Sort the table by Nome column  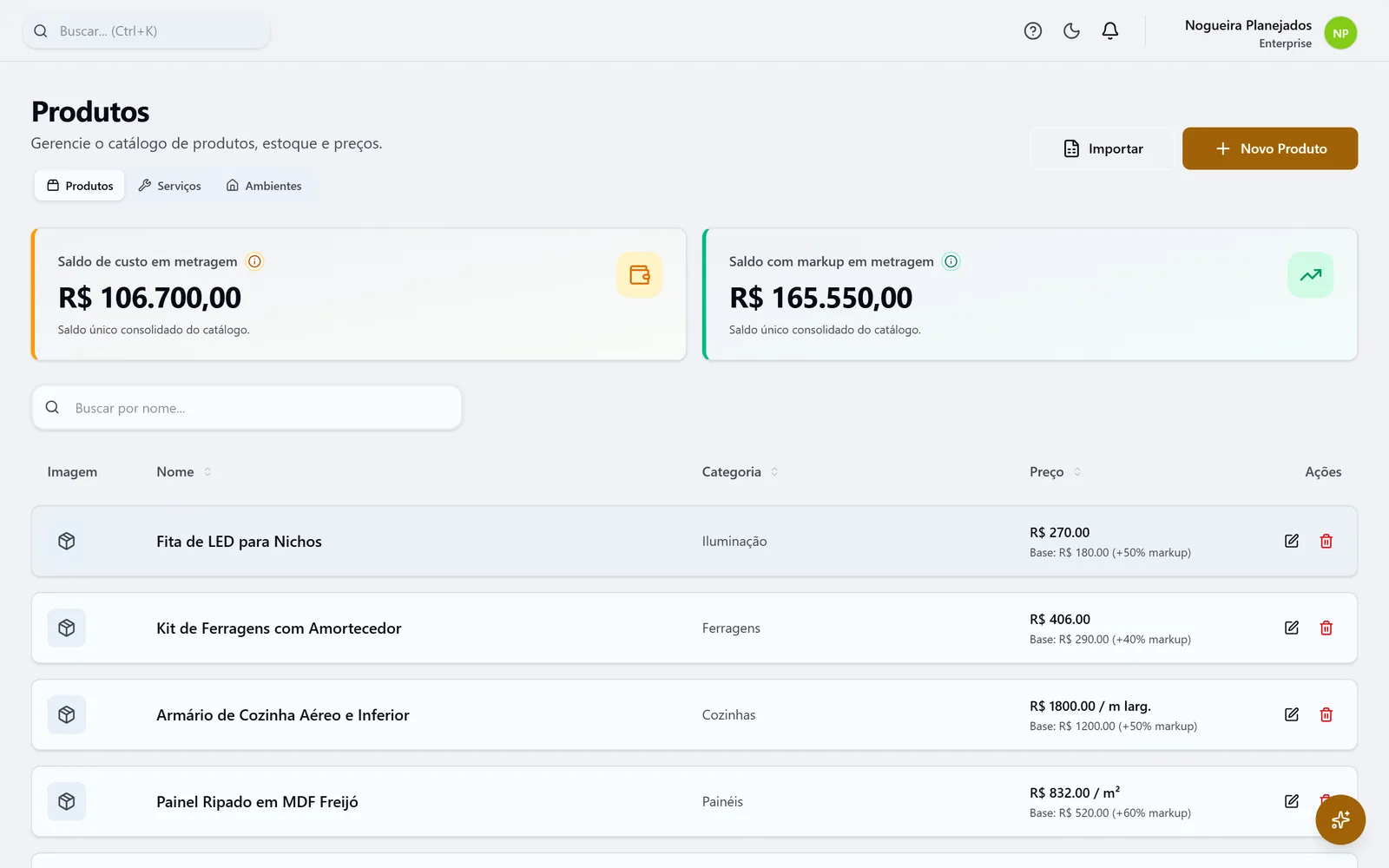(184, 471)
